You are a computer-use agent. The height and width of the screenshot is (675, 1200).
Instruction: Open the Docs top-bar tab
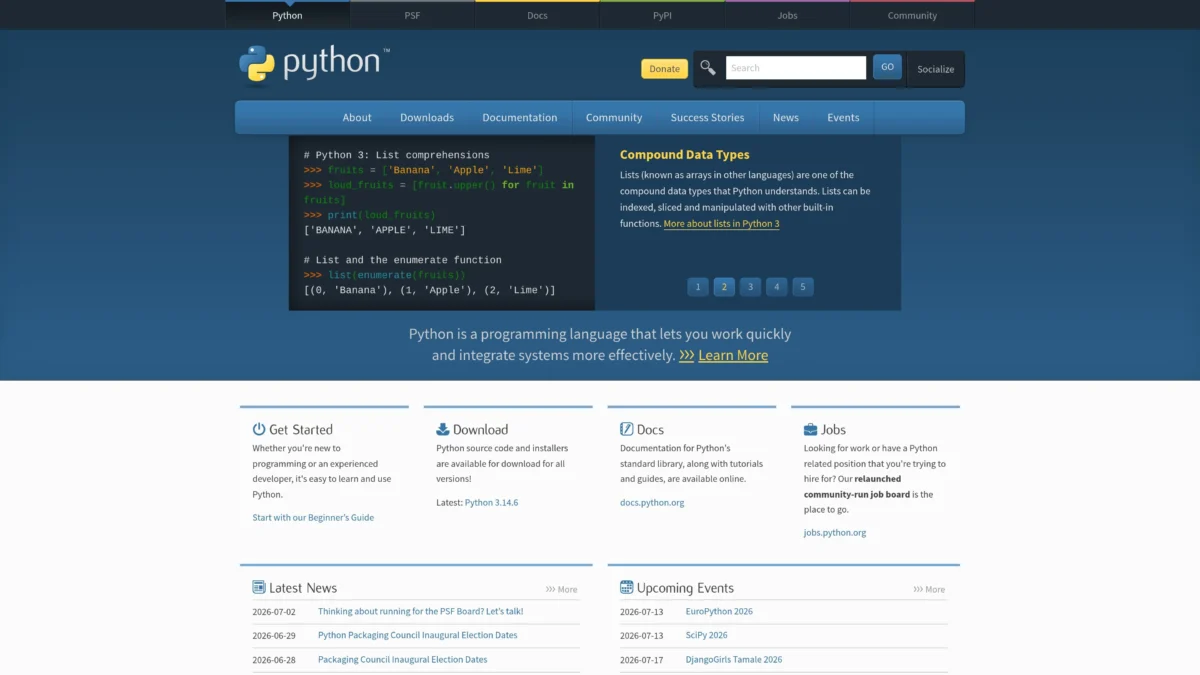click(537, 15)
